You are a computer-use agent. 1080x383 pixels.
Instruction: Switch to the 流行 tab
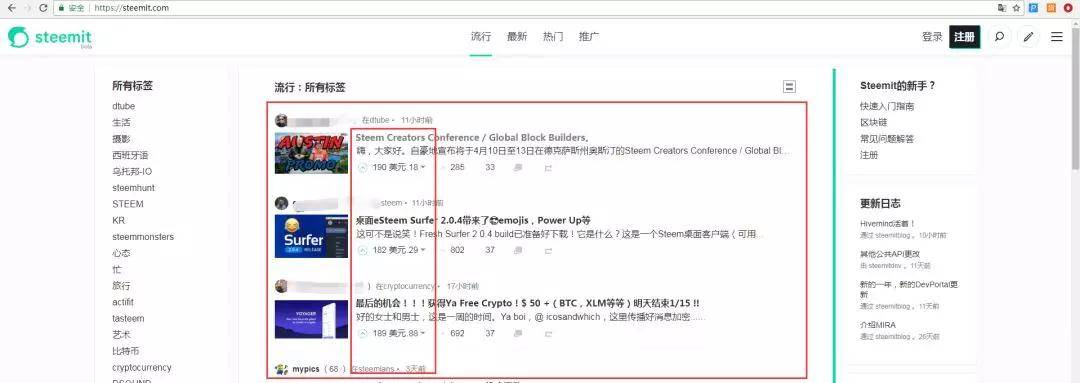click(x=481, y=37)
